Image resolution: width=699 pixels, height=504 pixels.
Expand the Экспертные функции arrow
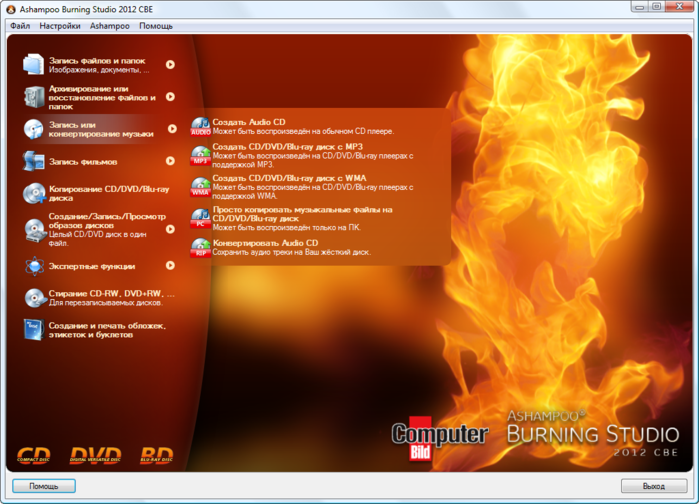coord(170,266)
